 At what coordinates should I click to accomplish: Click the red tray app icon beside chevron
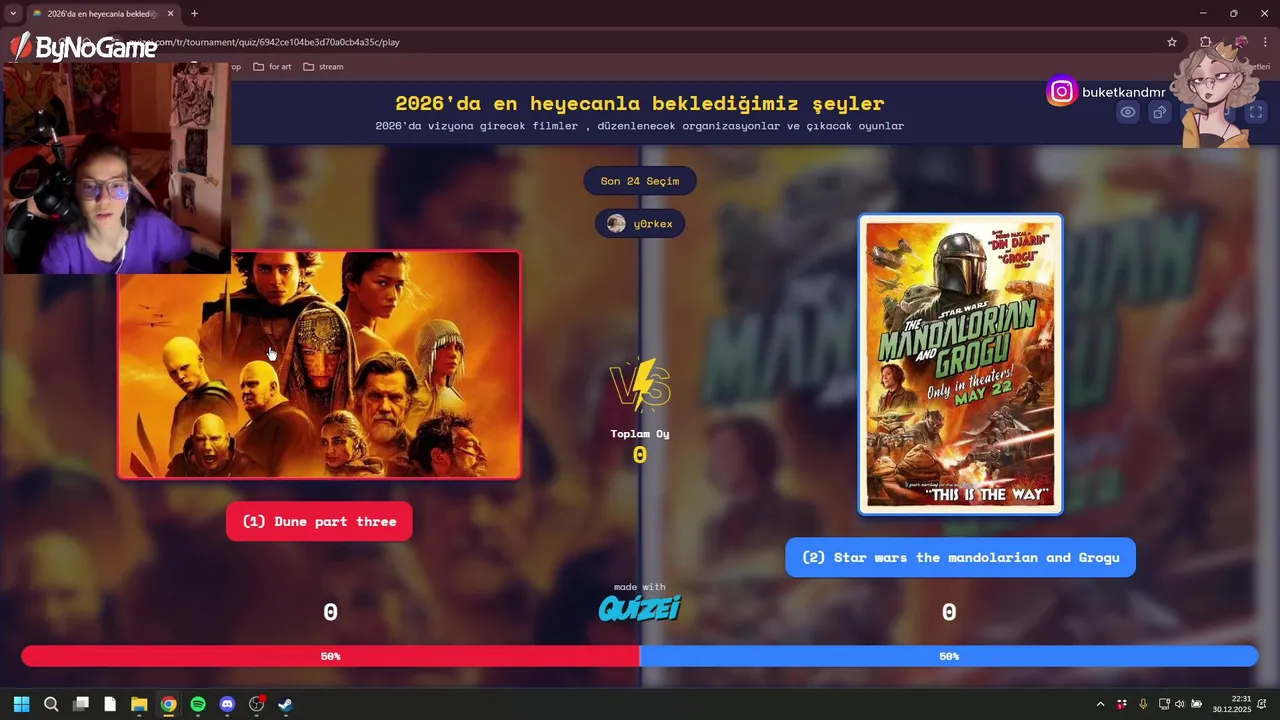tap(1122, 704)
